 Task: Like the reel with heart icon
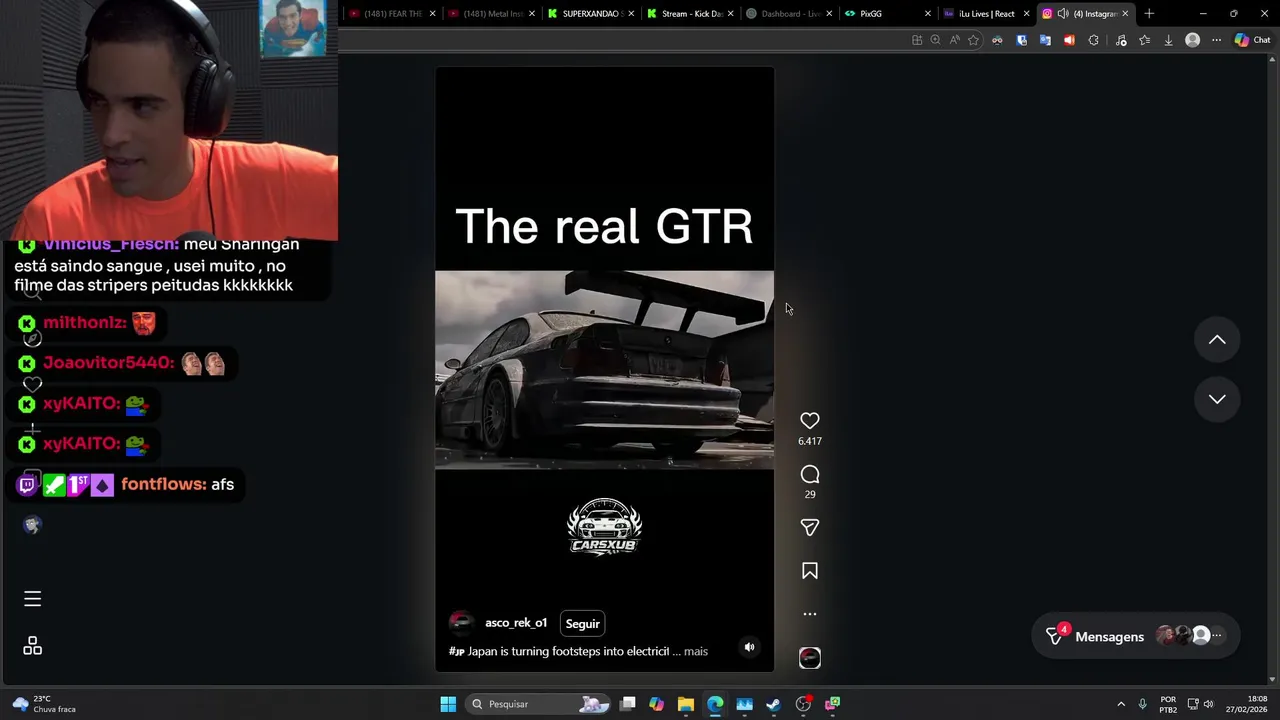[x=810, y=421]
